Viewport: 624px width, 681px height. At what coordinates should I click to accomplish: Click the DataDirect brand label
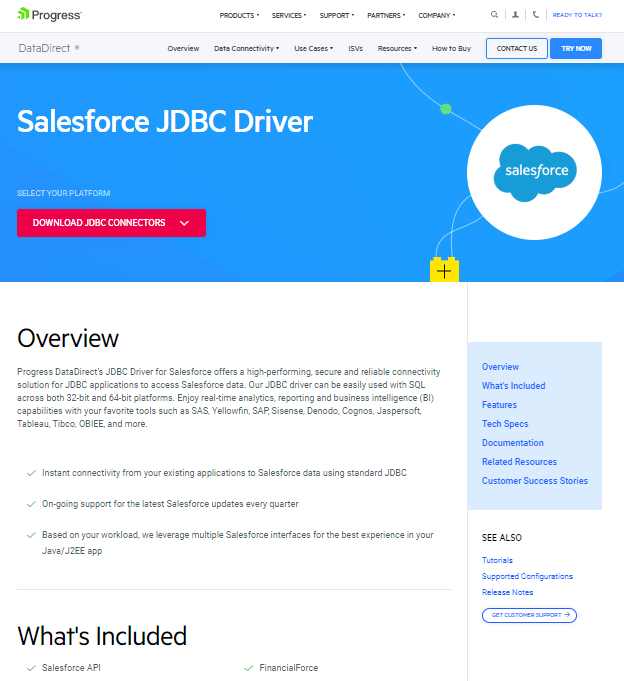pos(49,48)
